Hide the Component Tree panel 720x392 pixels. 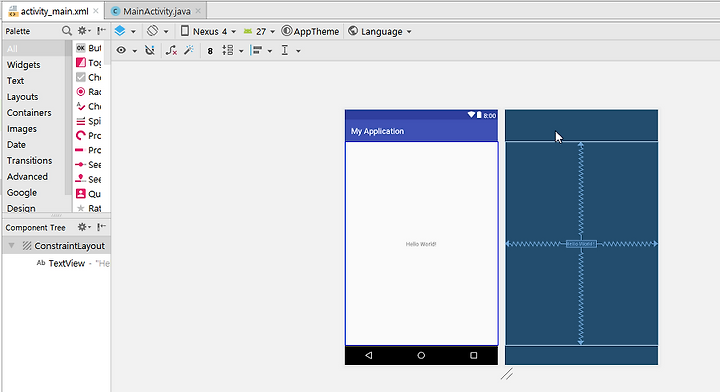click(x=101, y=227)
